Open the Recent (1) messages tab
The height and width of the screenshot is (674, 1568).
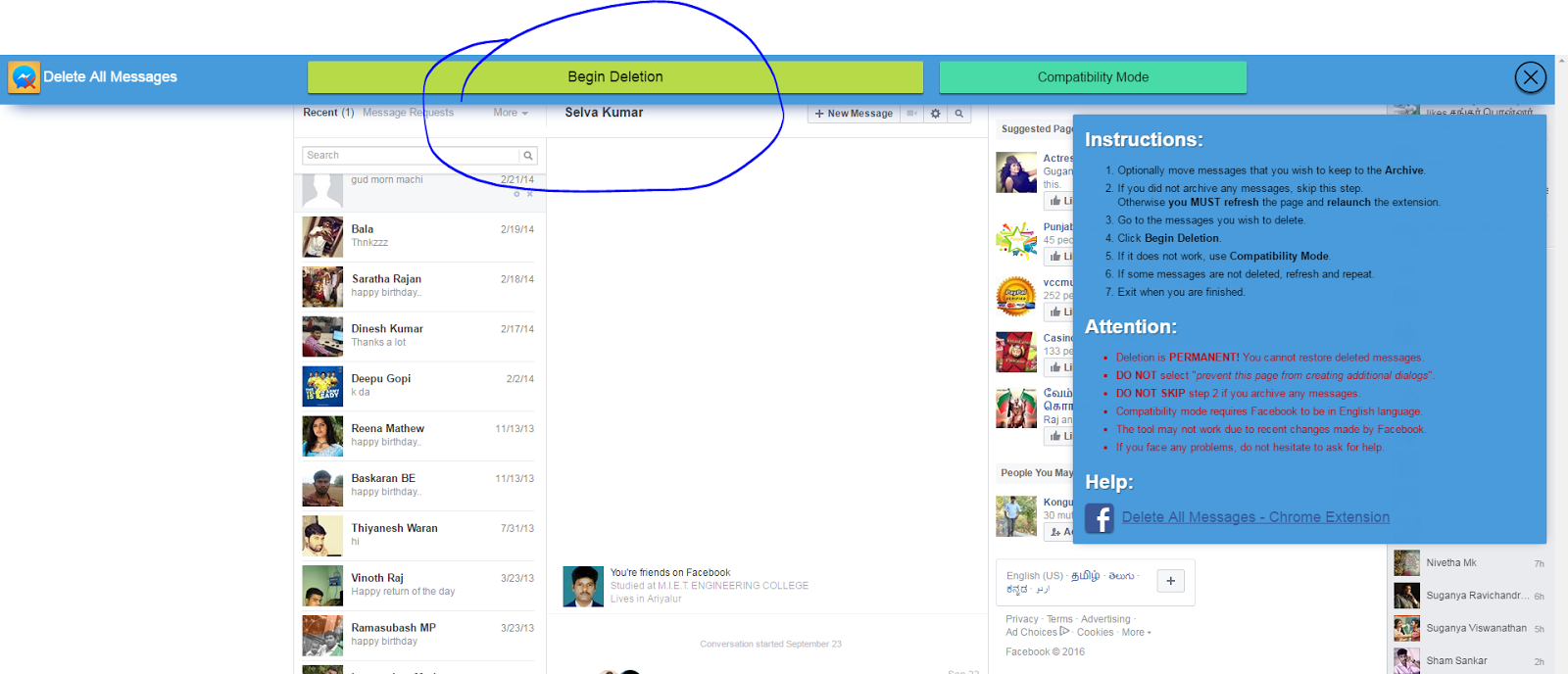[x=328, y=113]
